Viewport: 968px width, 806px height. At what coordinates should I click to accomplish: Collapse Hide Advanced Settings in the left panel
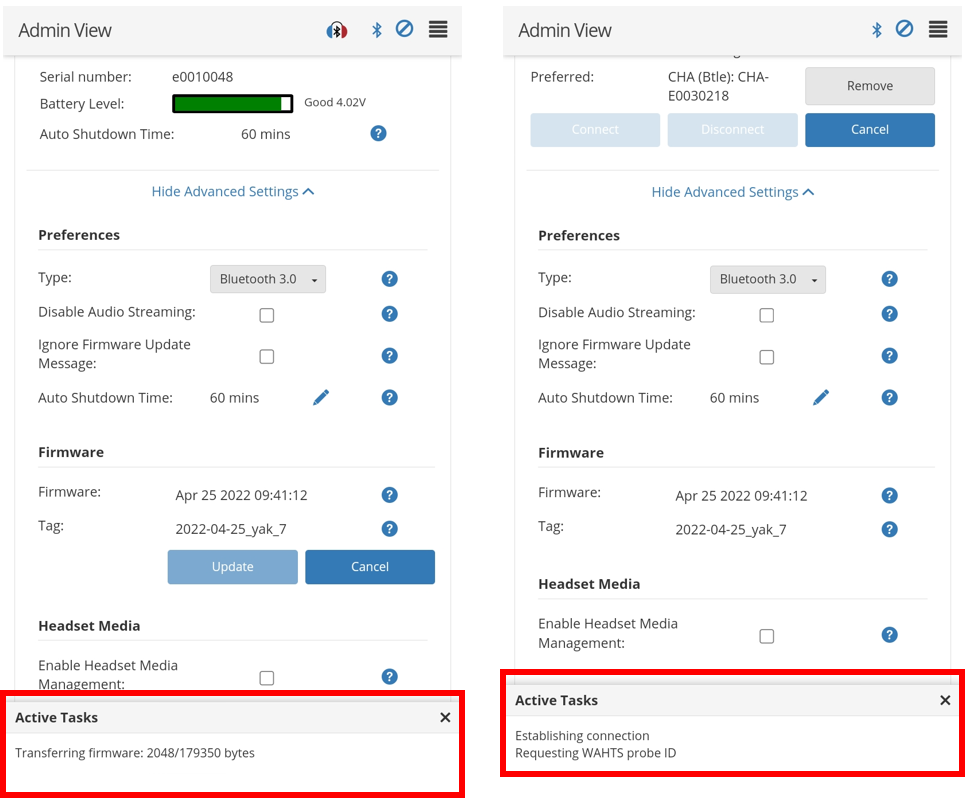[x=233, y=191]
